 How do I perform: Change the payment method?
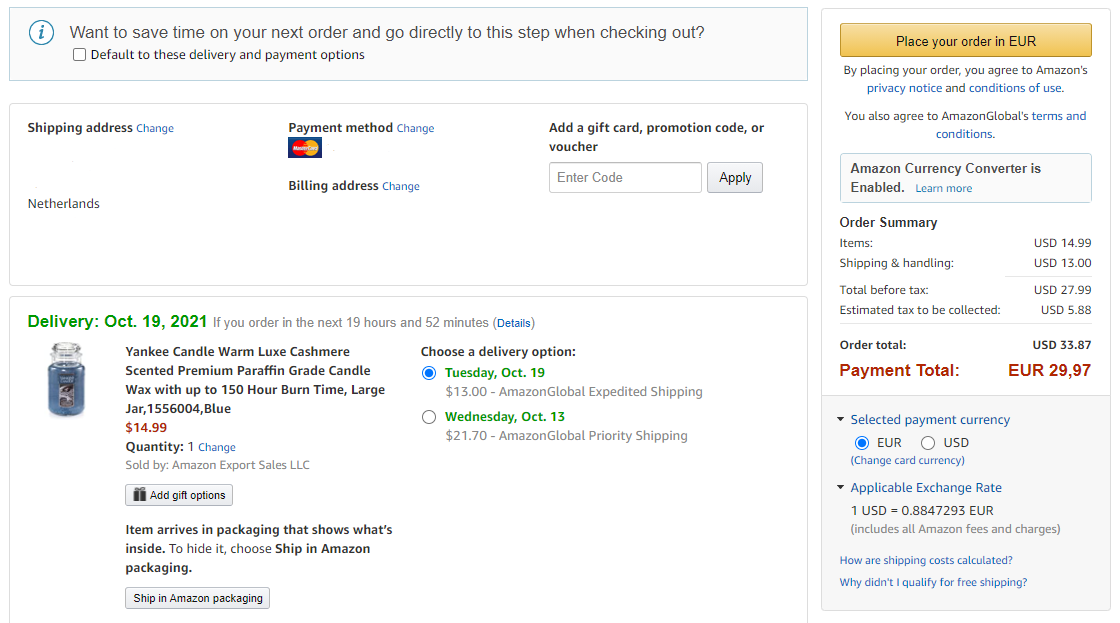[416, 129]
